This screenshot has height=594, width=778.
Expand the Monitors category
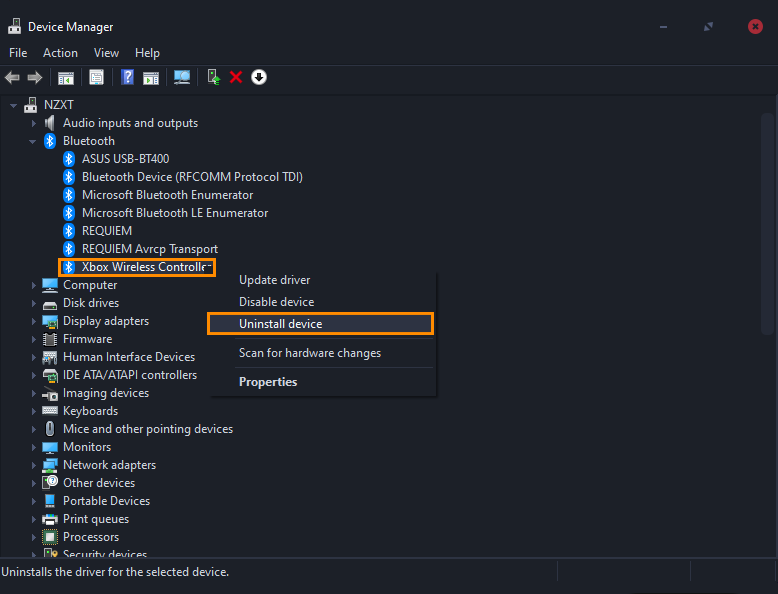(x=34, y=447)
